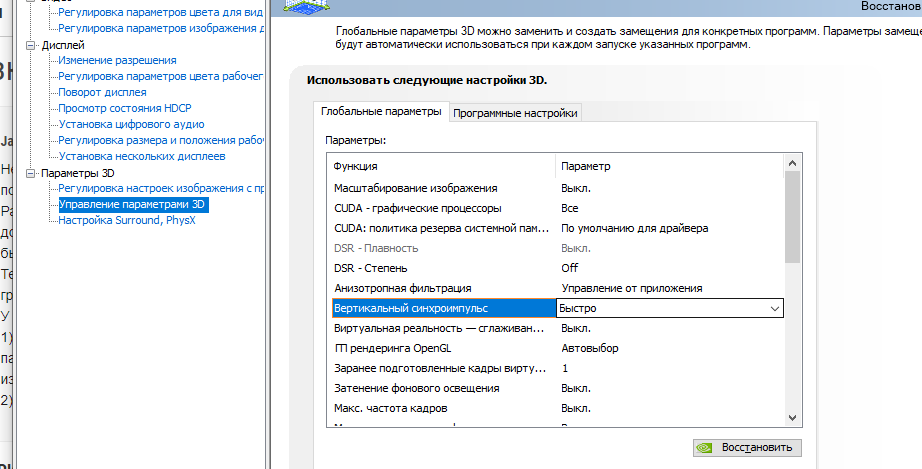Click the NVIDIA logo on Восстановить button

pos(704,448)
